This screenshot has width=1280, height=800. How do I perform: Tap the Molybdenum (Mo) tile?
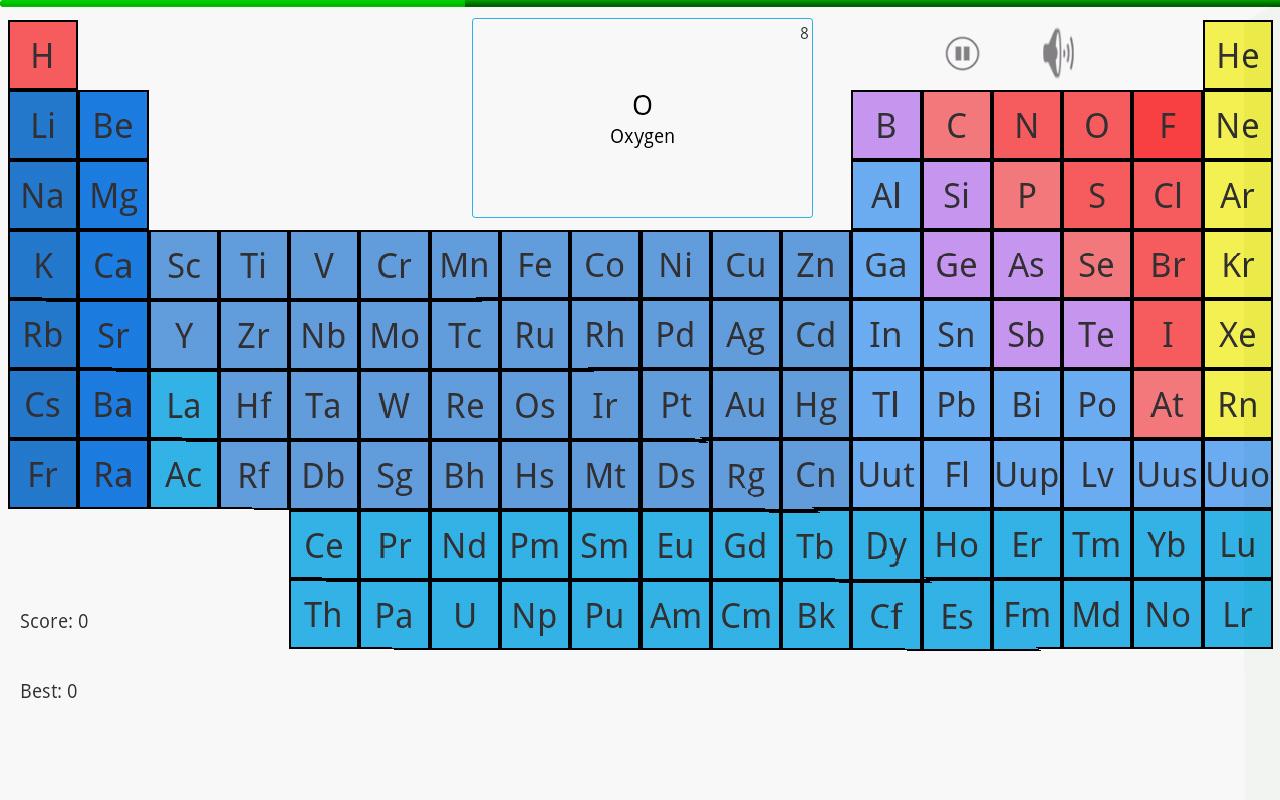coord(394,335)
